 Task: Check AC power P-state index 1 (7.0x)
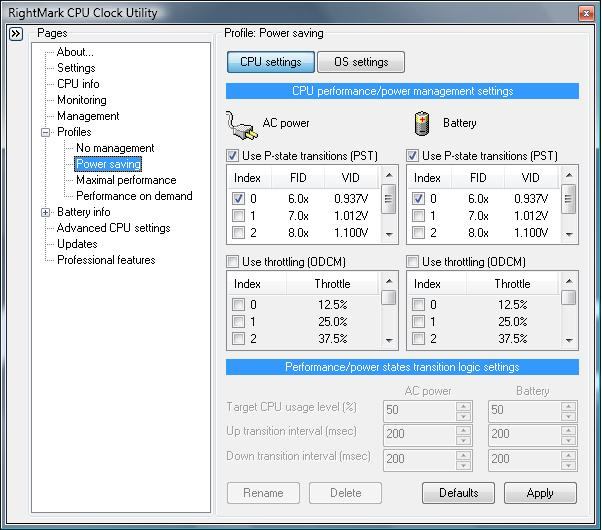click(x=238, y=215)
